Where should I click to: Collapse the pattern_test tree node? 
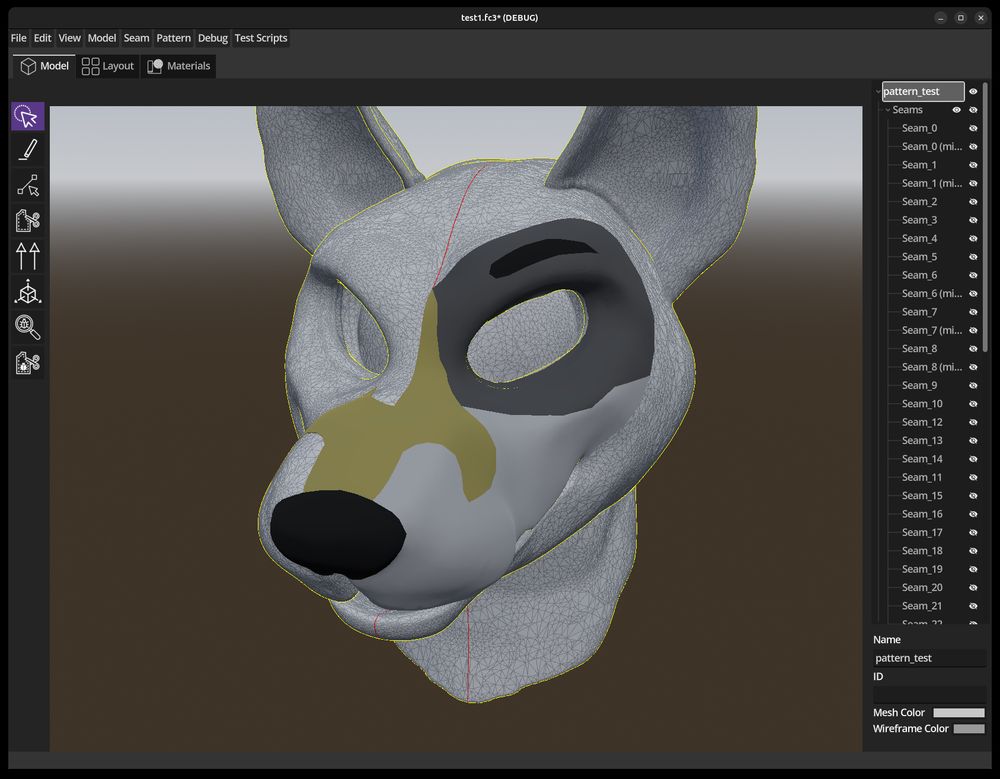pyautogui.click(x=878, y=91)
